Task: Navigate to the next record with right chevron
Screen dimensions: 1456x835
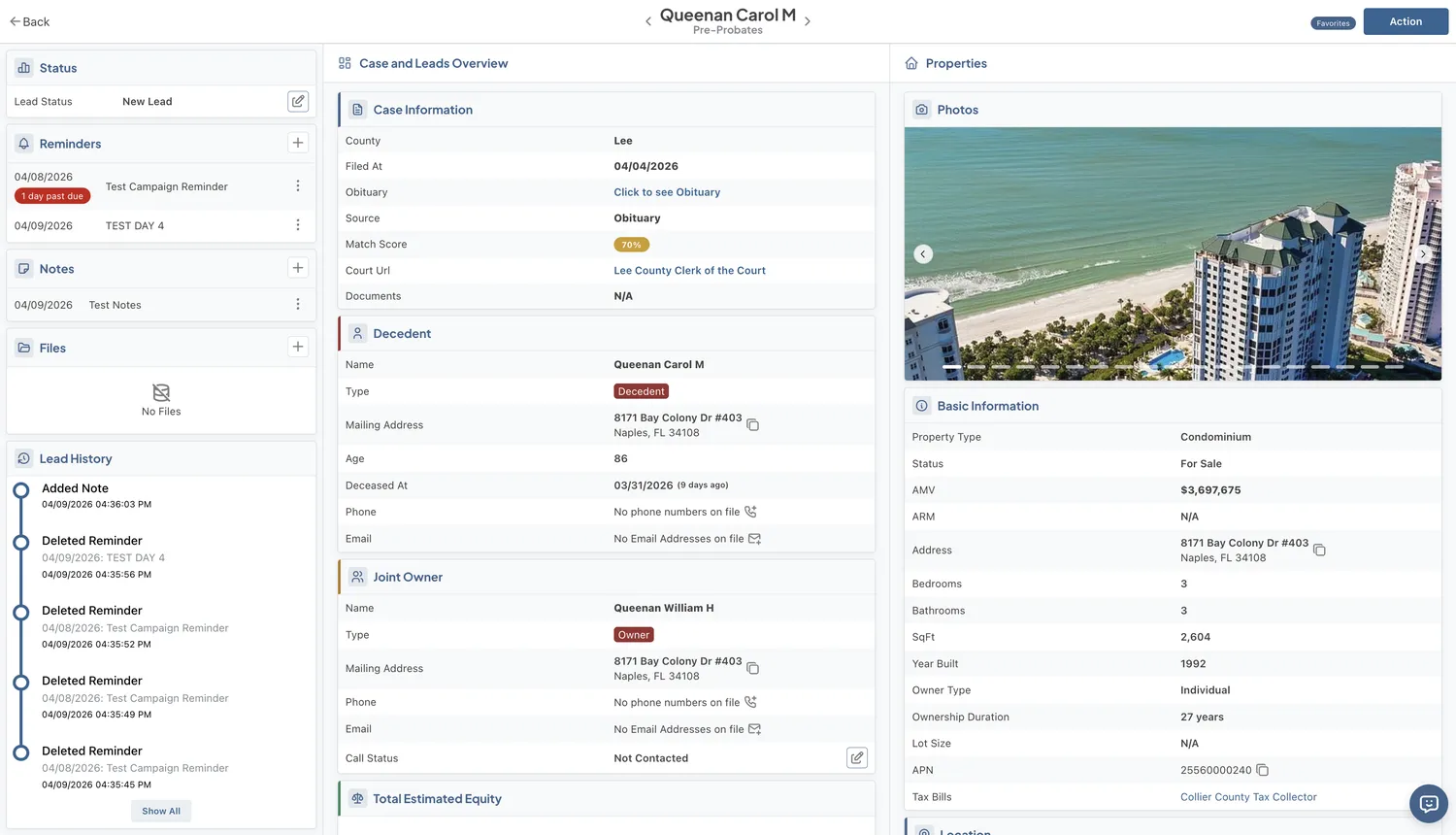Action: click(807, 19)
